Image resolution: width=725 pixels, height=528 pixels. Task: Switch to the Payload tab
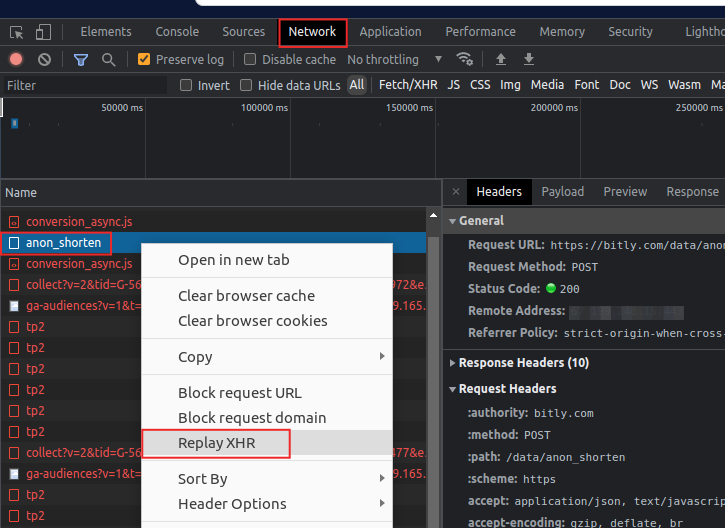562,192
